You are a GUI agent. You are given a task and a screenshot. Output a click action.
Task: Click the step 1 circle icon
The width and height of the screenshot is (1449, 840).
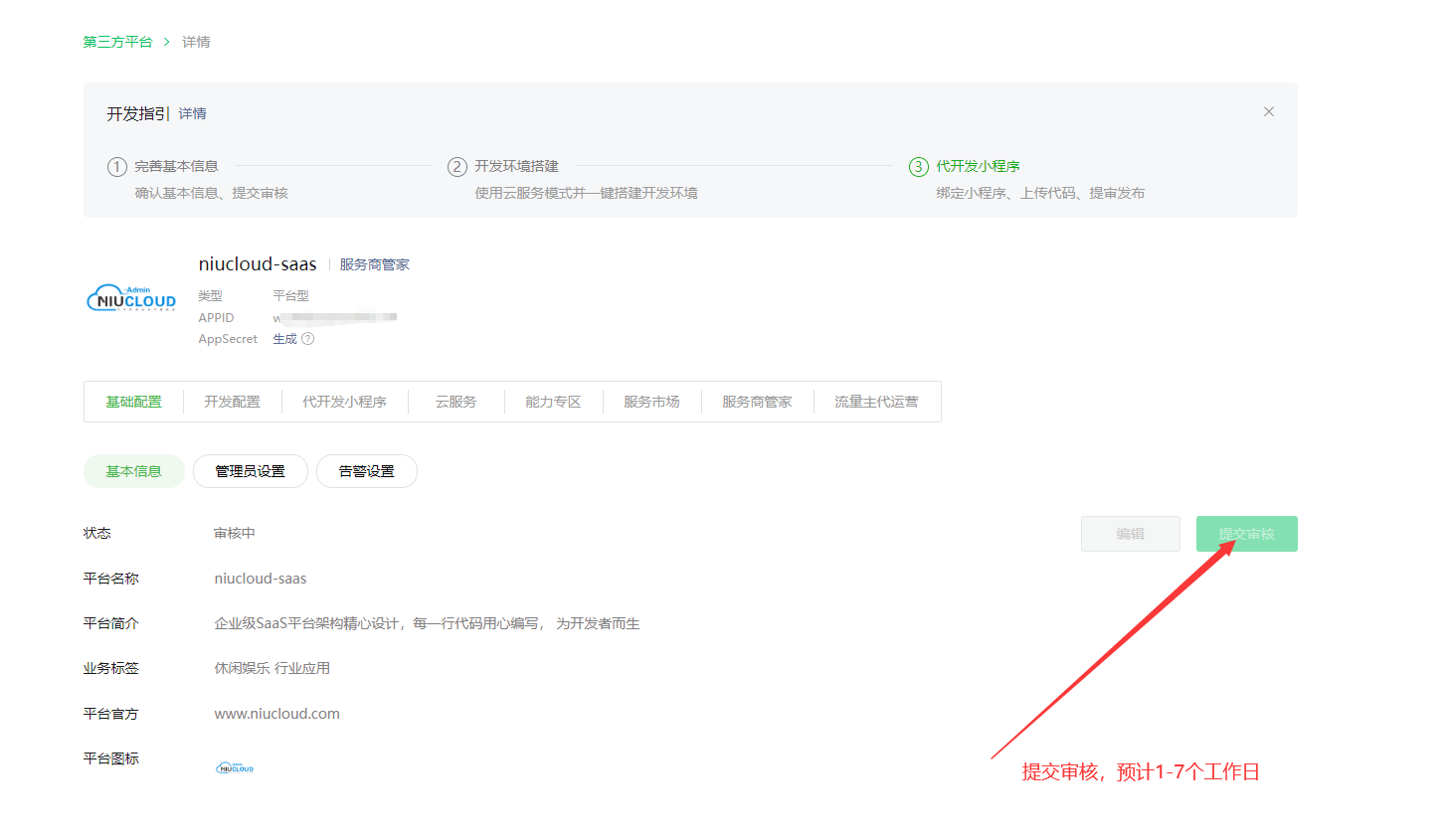117,167
